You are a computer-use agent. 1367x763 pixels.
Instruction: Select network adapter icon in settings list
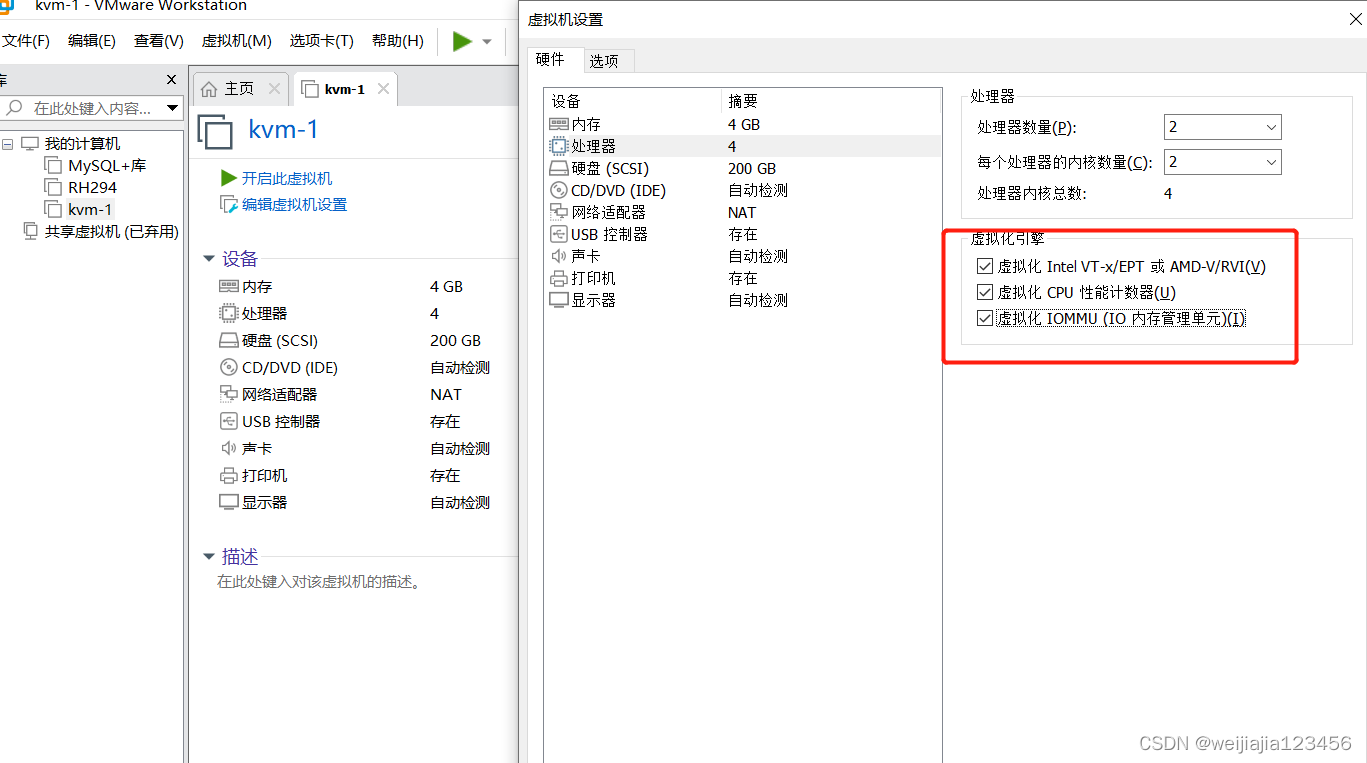click(x=558, y=212)
